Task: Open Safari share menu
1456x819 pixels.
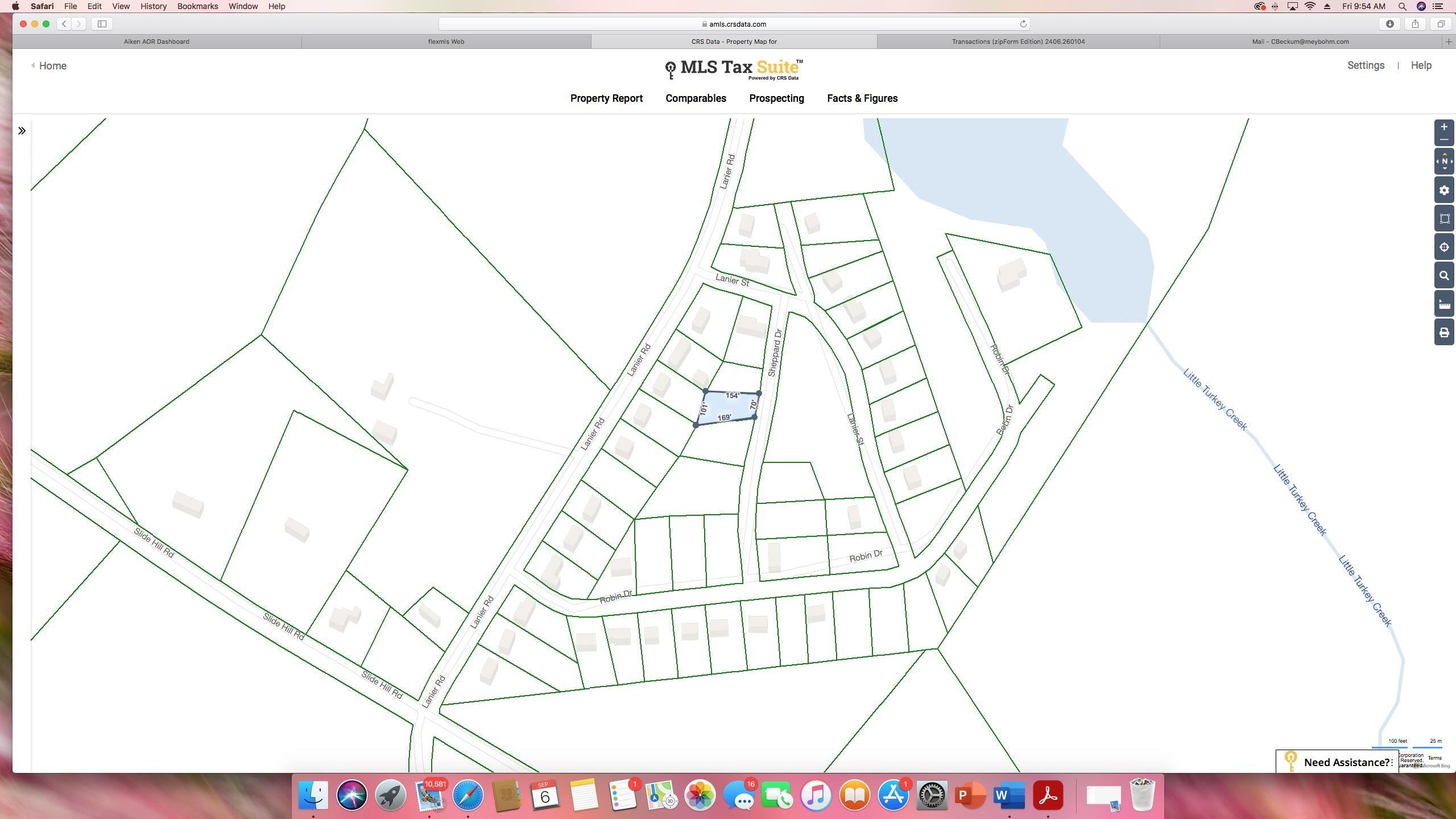Action: coord(1415,24)
